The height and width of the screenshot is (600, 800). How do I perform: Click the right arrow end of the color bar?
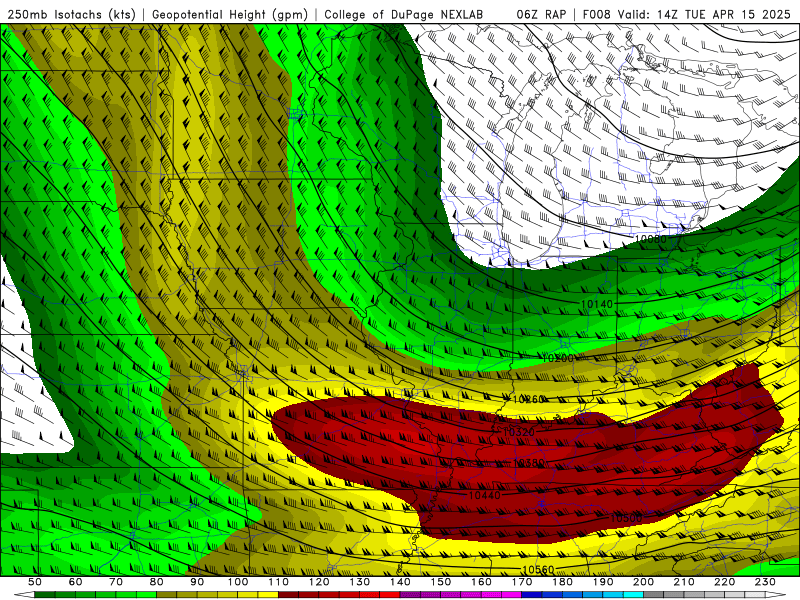tap(776, 594)
